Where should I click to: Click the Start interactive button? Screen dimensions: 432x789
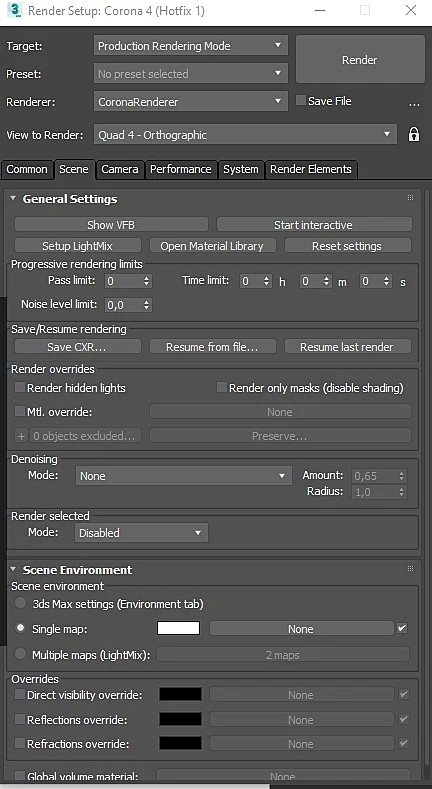[x=314, y=224]
